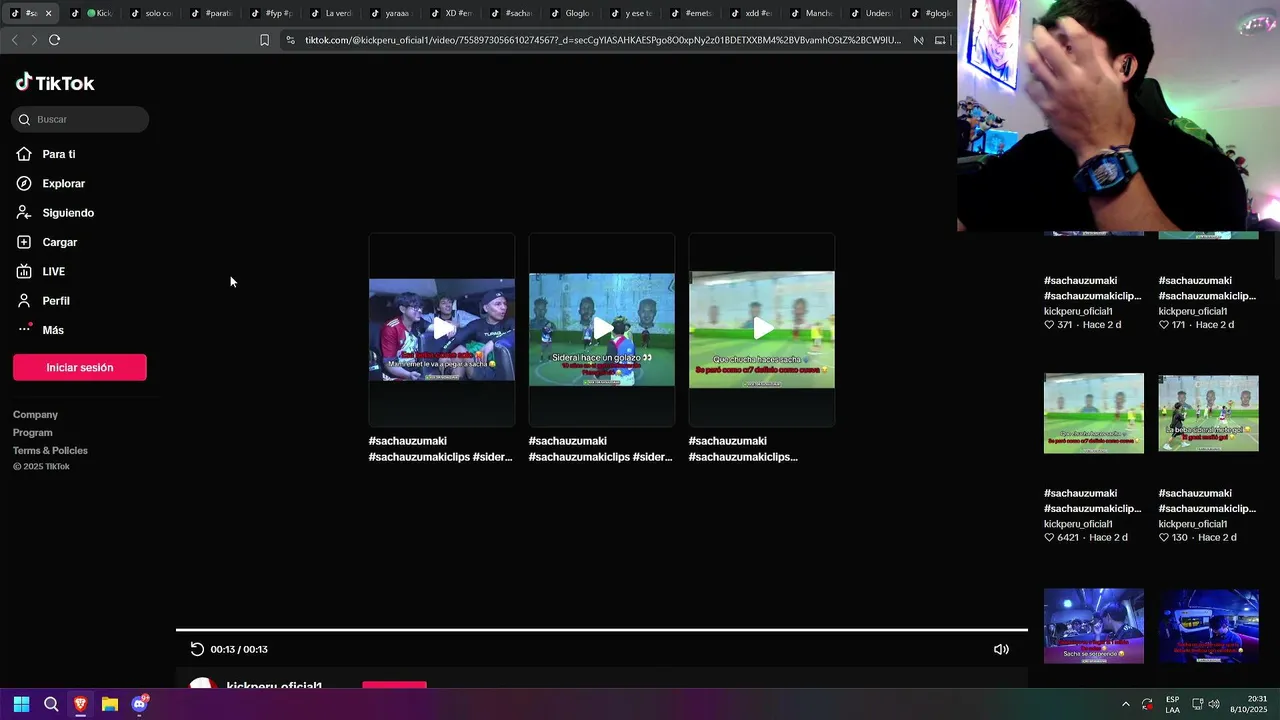
Task: Click the TikTok URL address bar
Action: point(602,40)
